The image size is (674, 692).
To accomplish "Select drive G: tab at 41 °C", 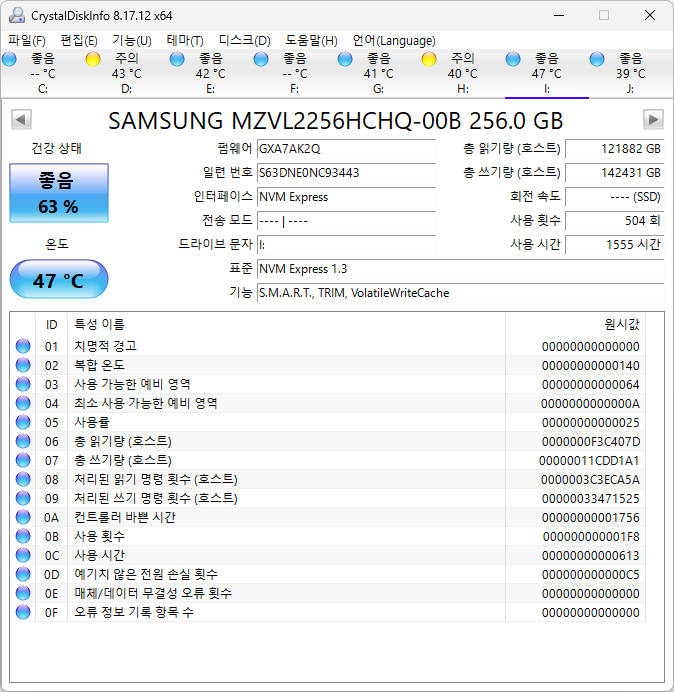I will (378, 73).
